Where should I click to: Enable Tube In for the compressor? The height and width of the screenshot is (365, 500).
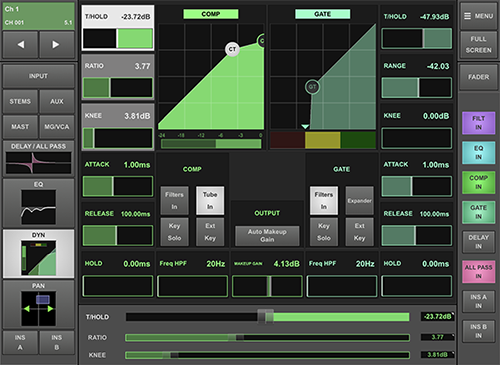[210, 200]
